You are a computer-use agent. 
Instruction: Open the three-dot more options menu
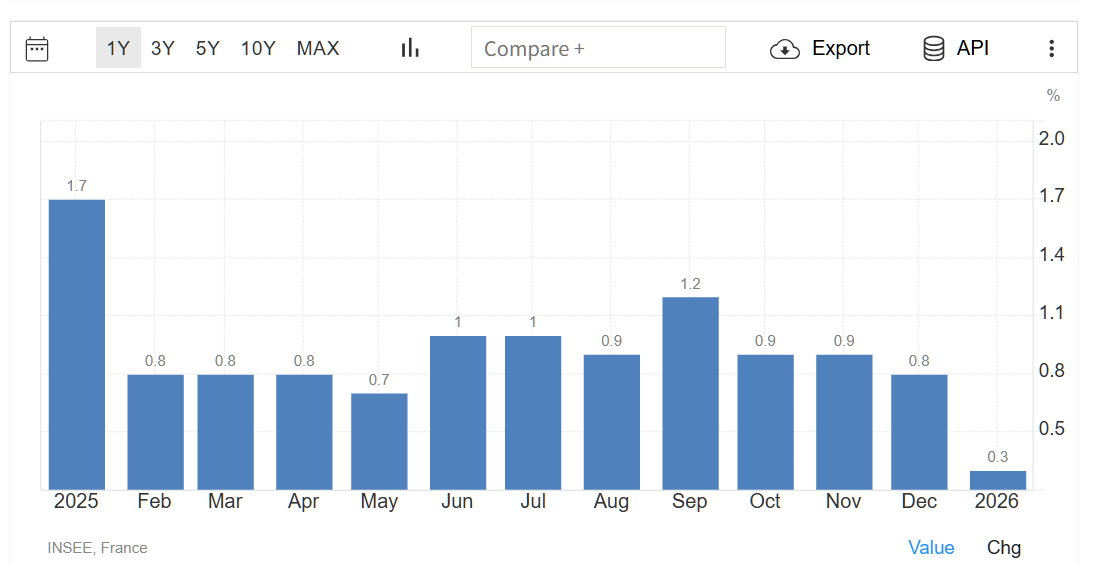pos(1051,48)
